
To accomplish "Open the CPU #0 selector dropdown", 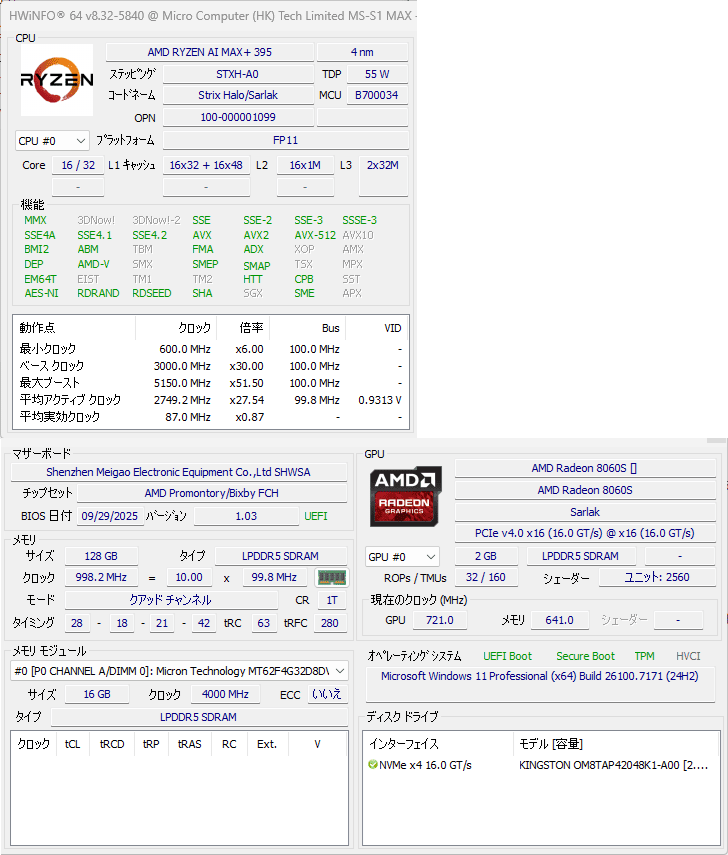I will 52,141.
